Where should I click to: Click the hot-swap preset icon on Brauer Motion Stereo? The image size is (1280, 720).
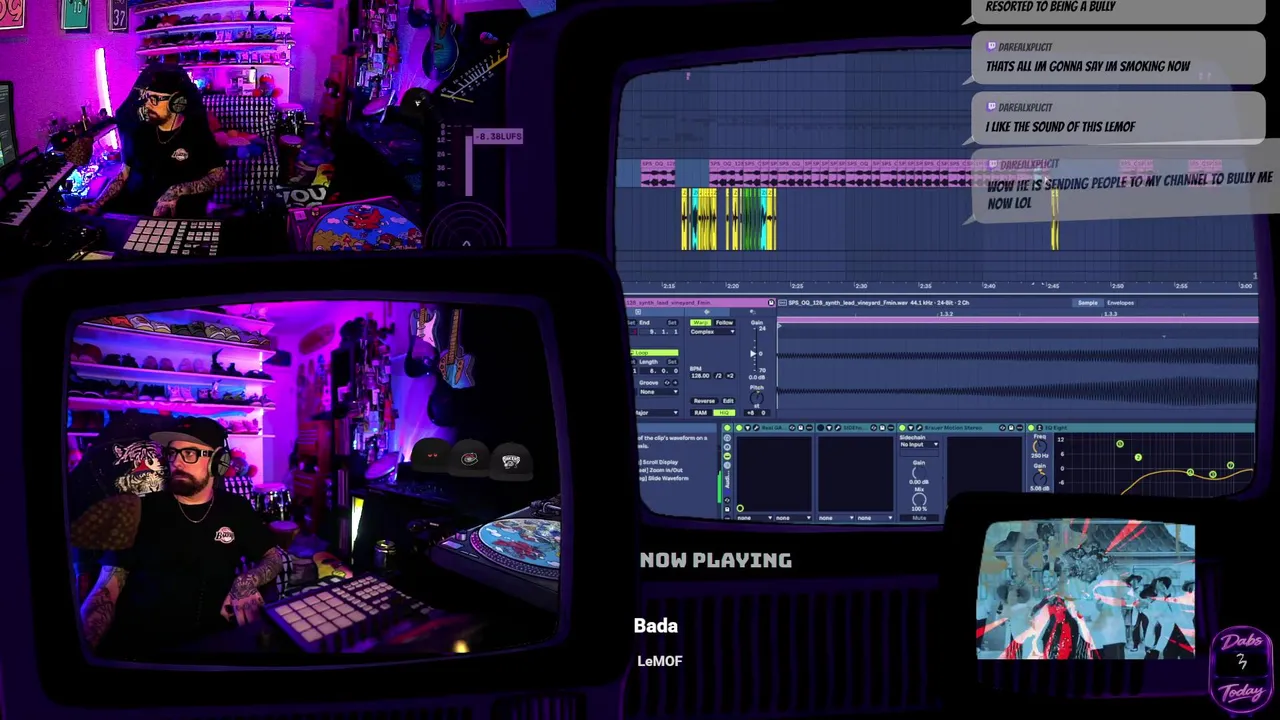tap(1002, 428)
